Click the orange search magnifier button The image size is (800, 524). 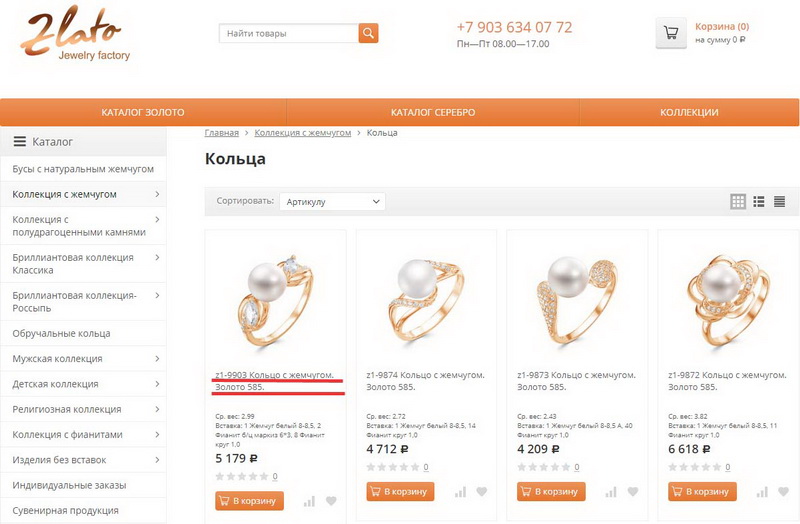[x=368, y=33]
